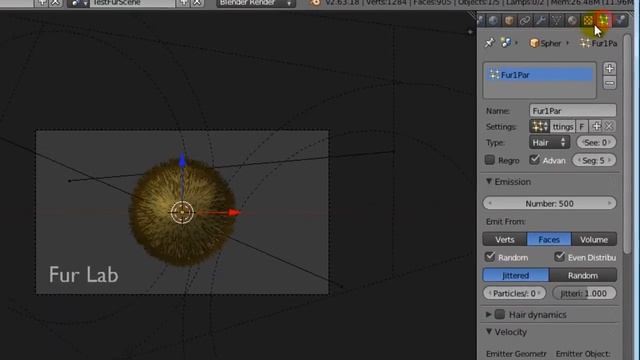Add new particle settings plus icon

point(596,127)
